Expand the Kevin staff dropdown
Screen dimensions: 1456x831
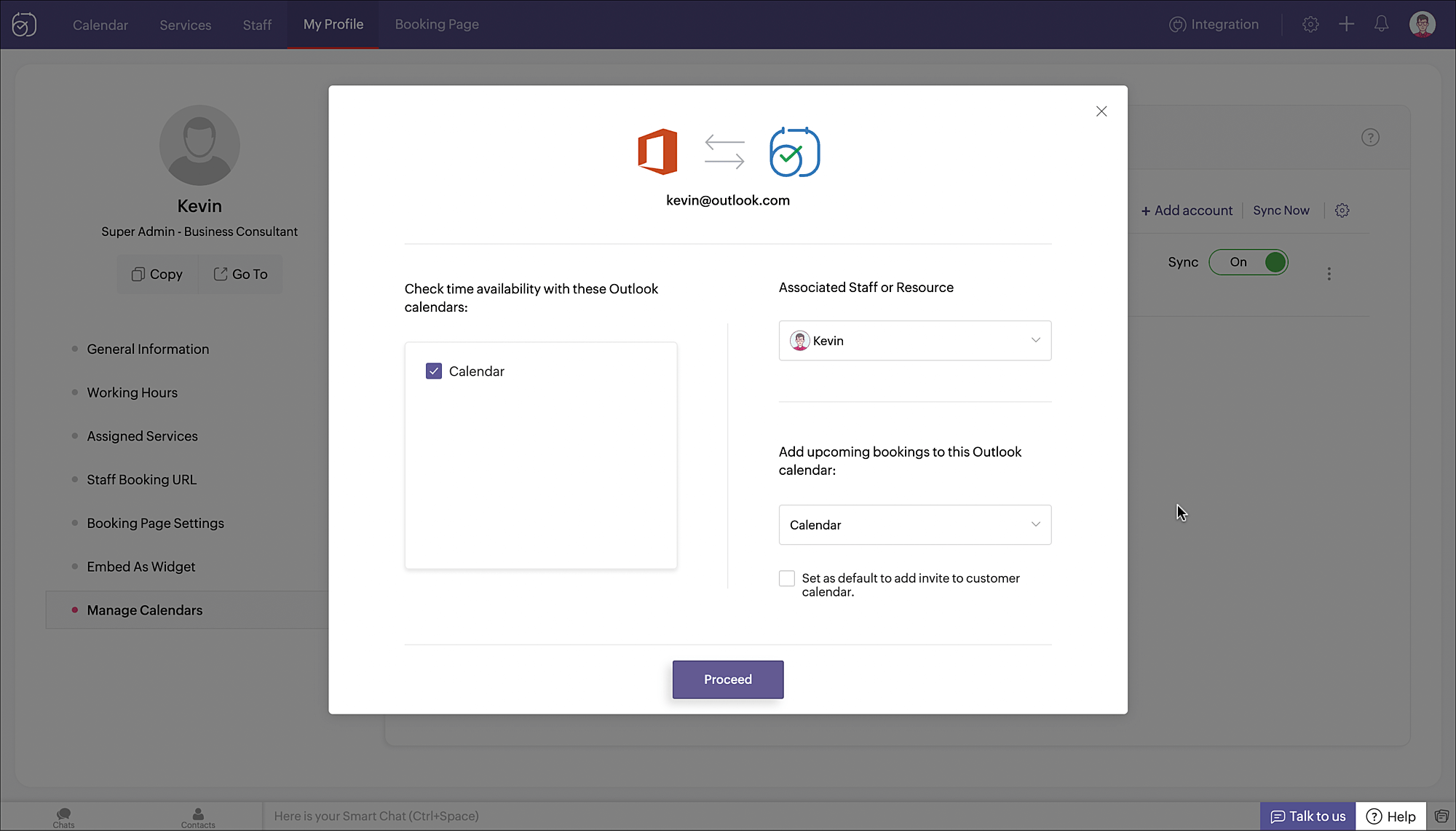tap(914, 341)
